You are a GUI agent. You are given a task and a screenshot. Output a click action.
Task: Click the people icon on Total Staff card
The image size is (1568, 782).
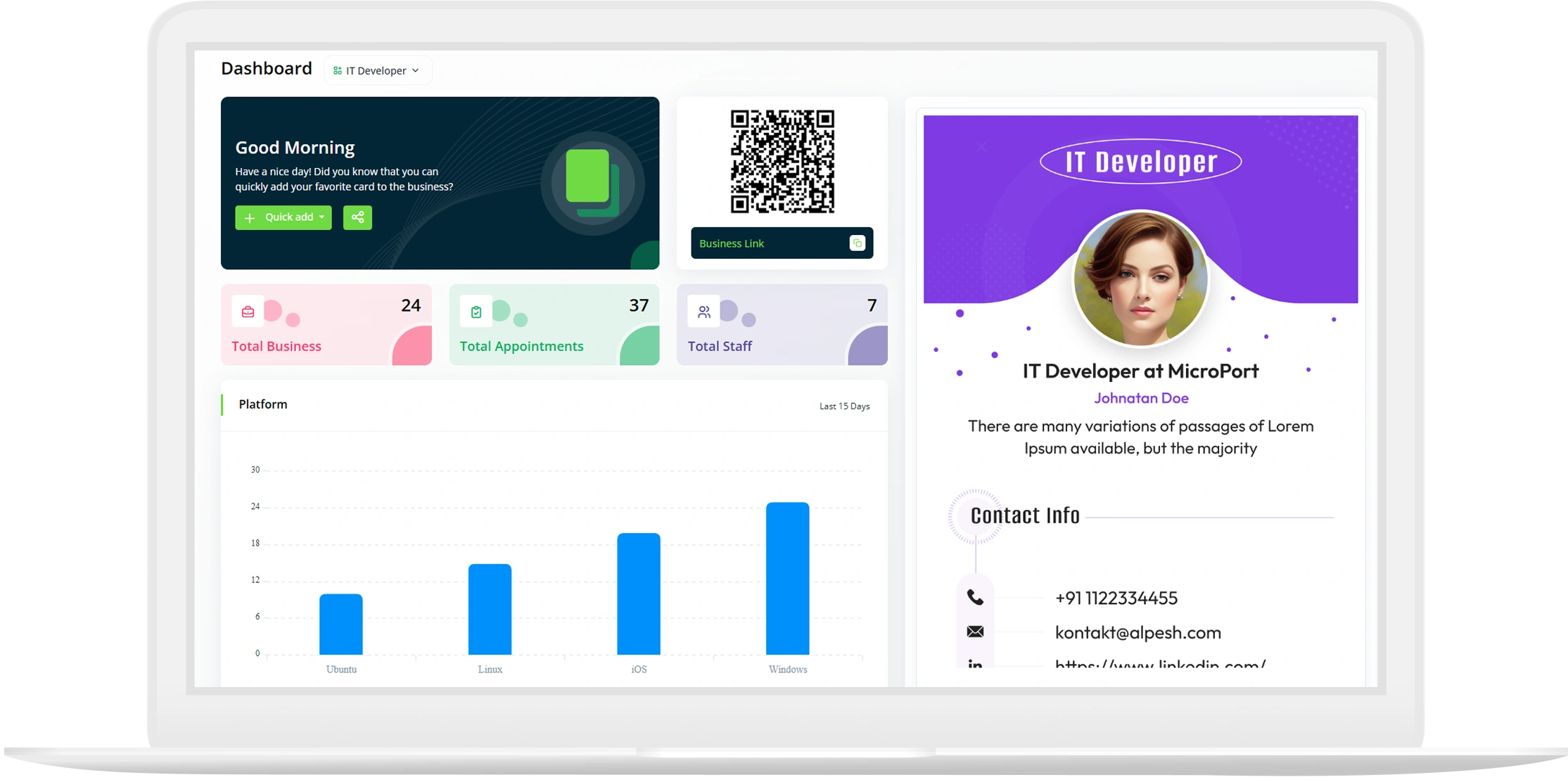coord(703,311)
